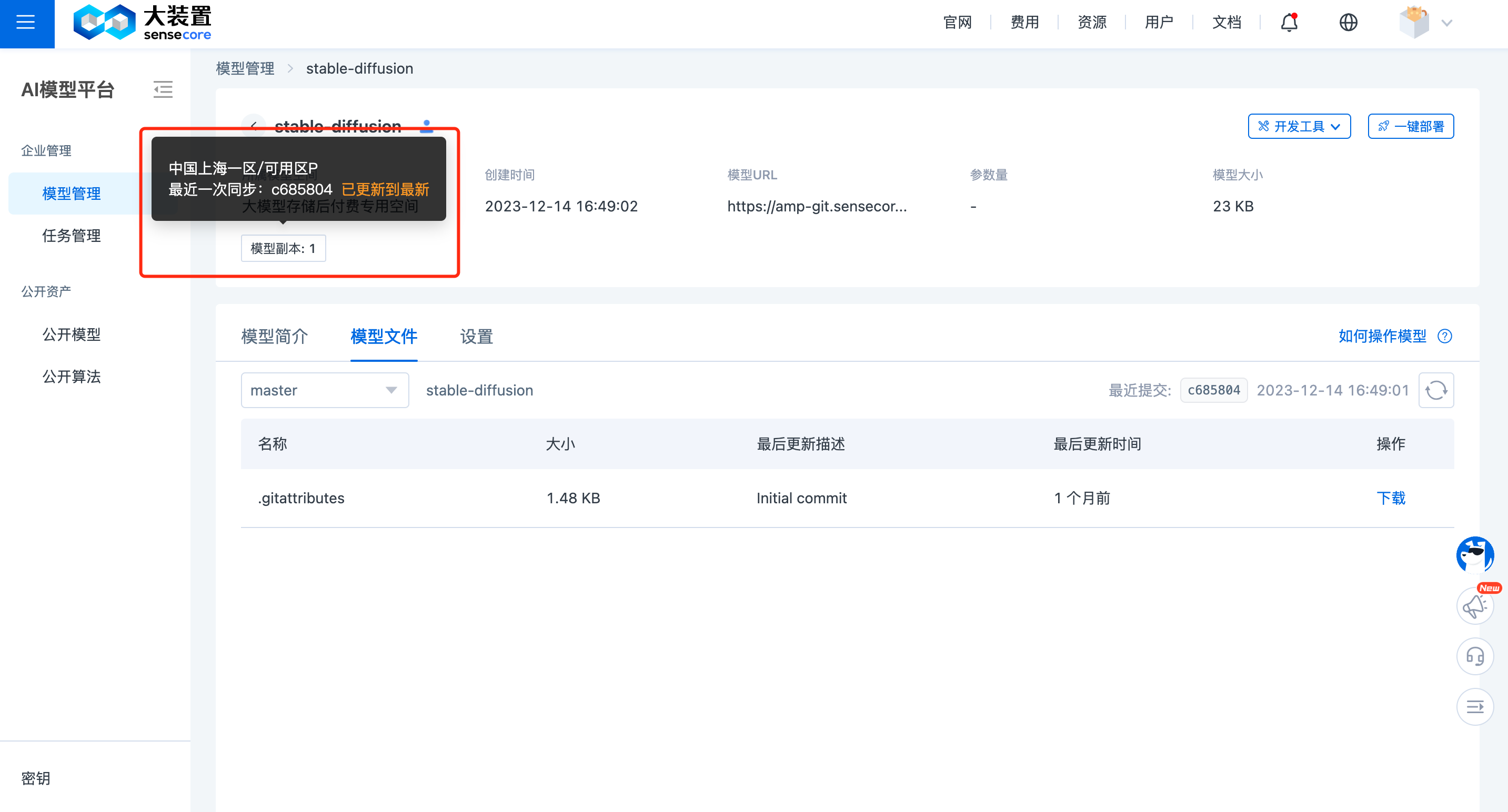
Task: Select 模型管理 in sidebar
Action: pyautogui.click(x=72, y=194)
